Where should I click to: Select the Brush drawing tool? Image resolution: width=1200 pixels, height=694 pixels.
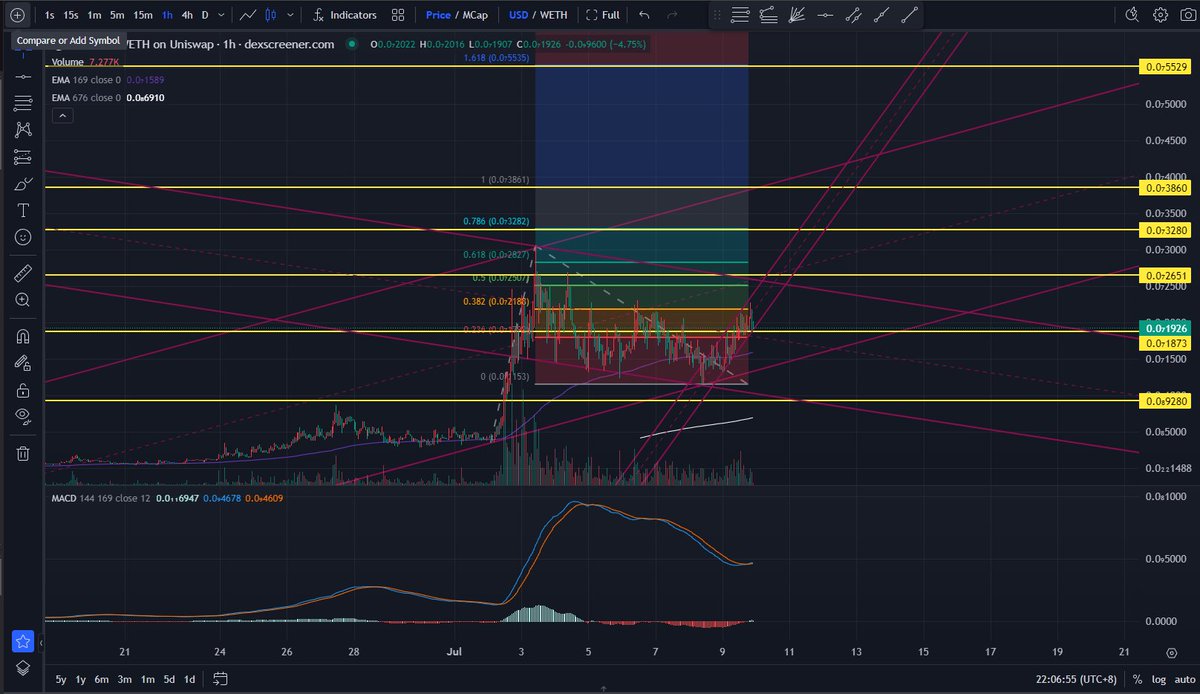pos(22,183)
